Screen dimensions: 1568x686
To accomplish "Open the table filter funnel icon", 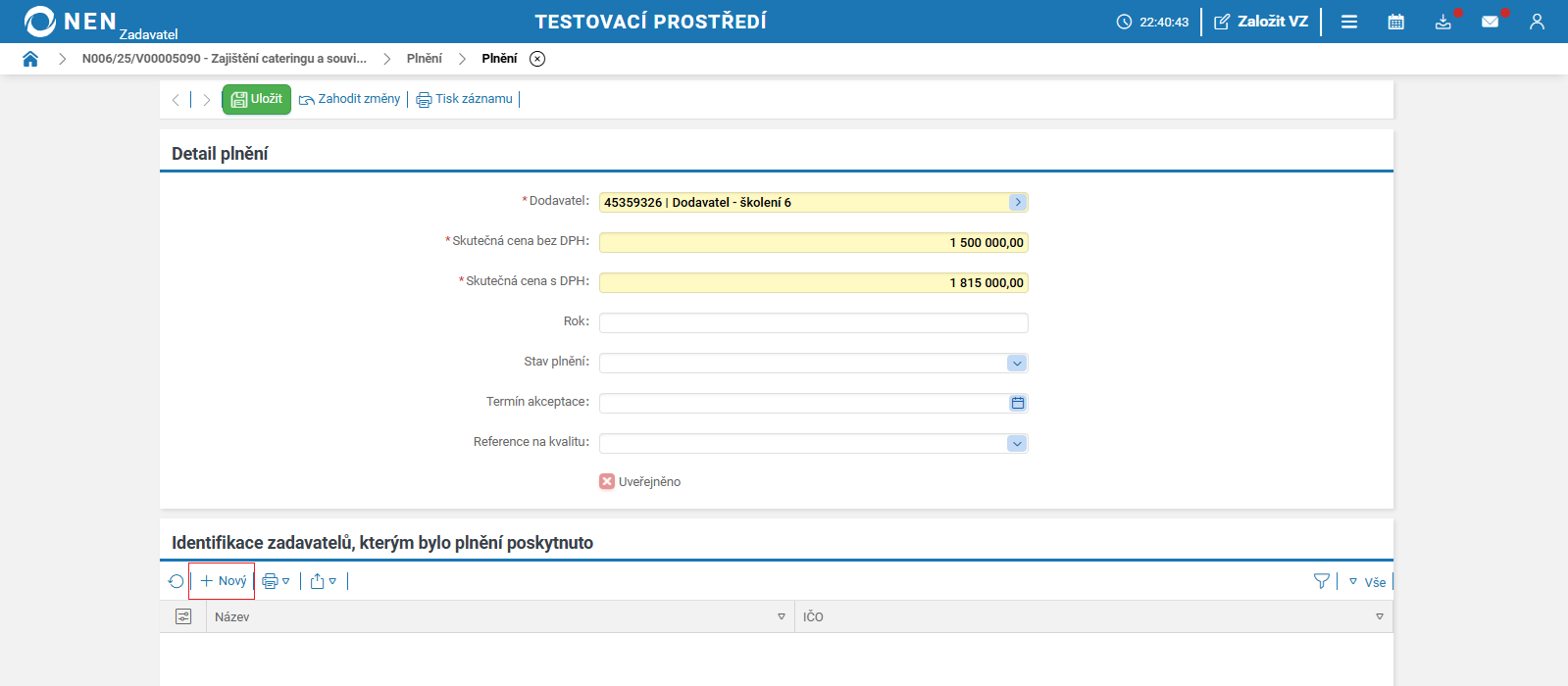I will coord(1322,581).
